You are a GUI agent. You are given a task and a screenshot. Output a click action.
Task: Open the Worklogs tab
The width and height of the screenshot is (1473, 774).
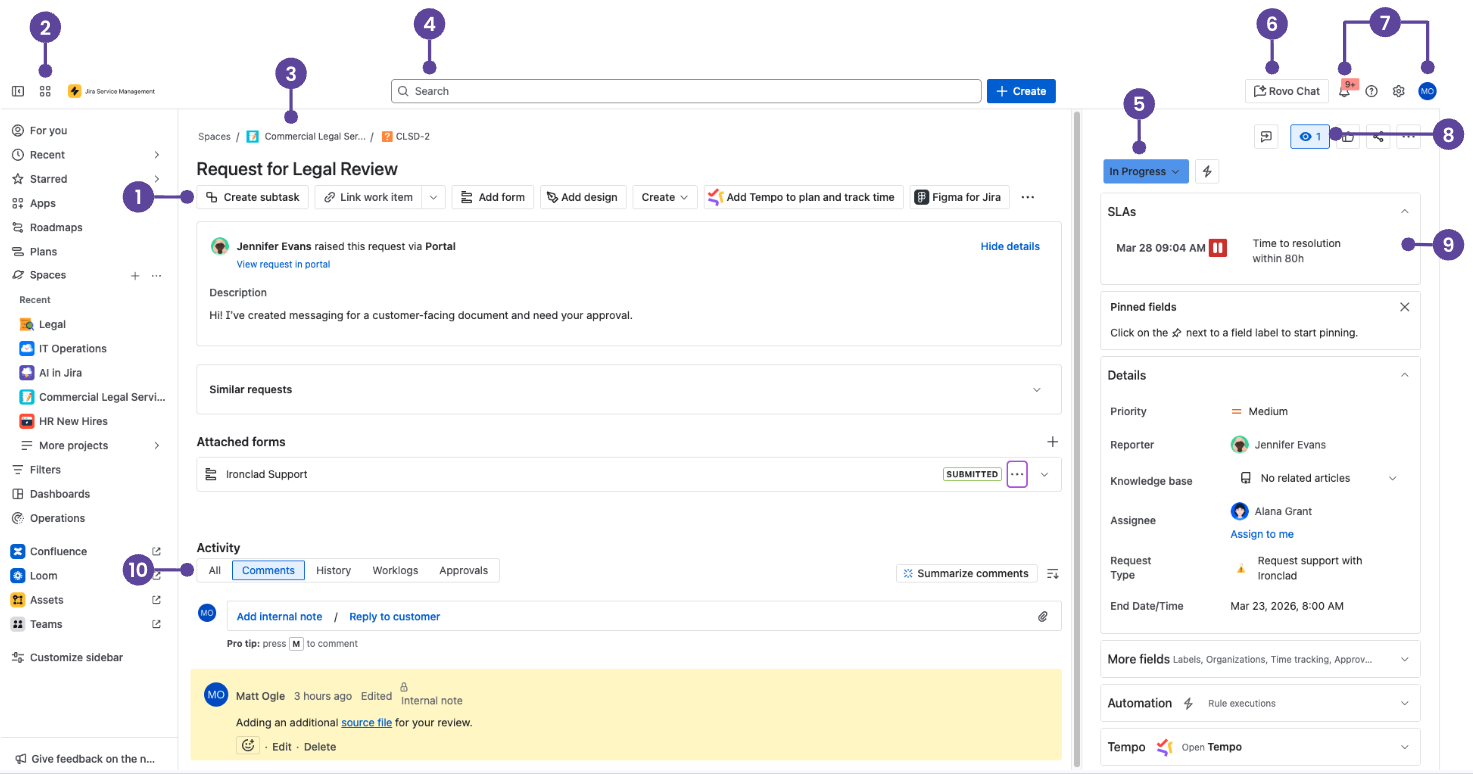[395, 570]
